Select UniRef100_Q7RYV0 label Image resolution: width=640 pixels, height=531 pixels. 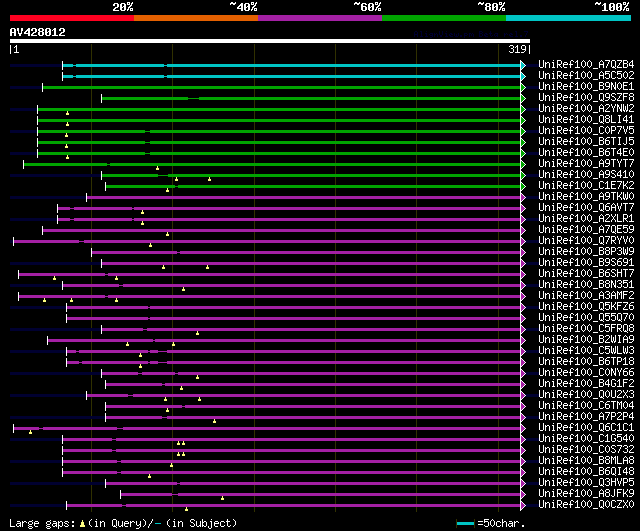pyautogui.click(x=586, y=241)
